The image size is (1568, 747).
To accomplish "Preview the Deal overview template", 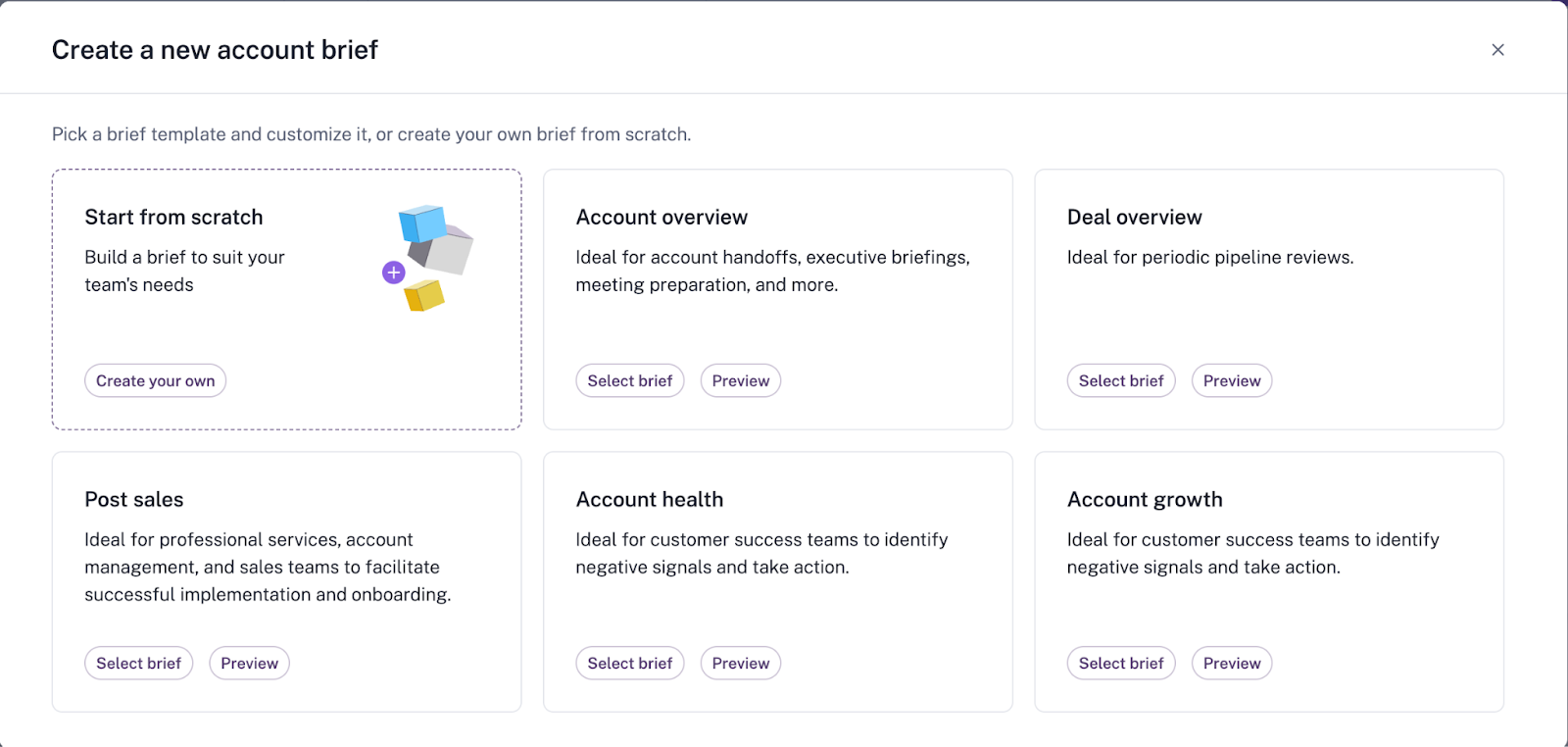I will pyautogui.click(x=1231, y=380).
